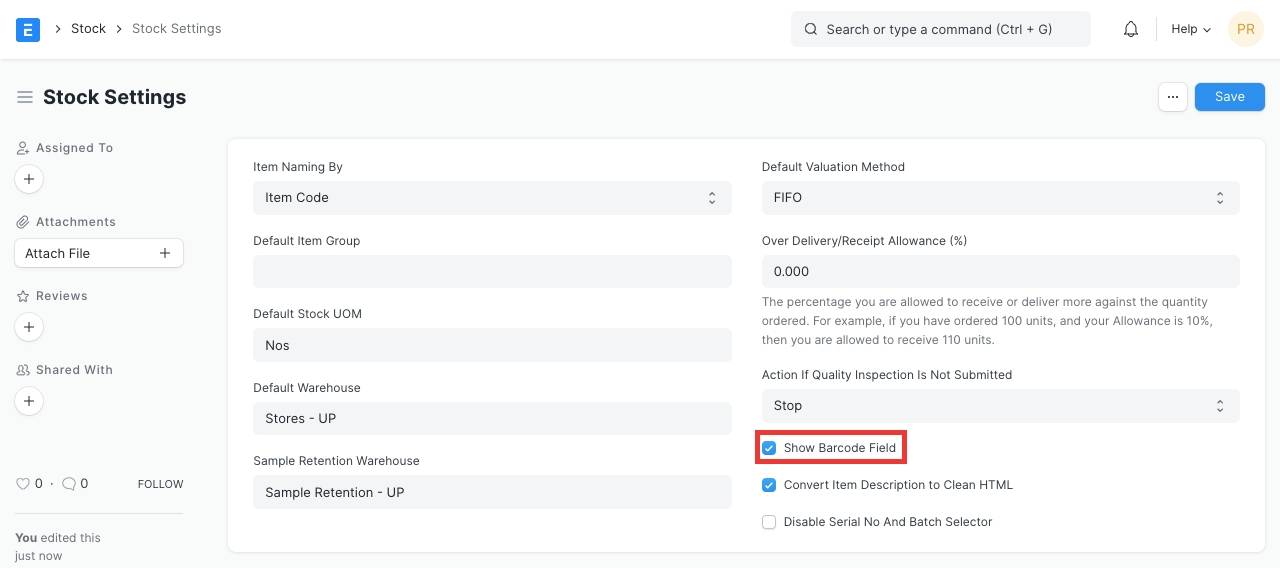Viewport: 1280px width, 568px height.
Task: Click the plus icon under Reviews
Action: click(x=29, y=327)
